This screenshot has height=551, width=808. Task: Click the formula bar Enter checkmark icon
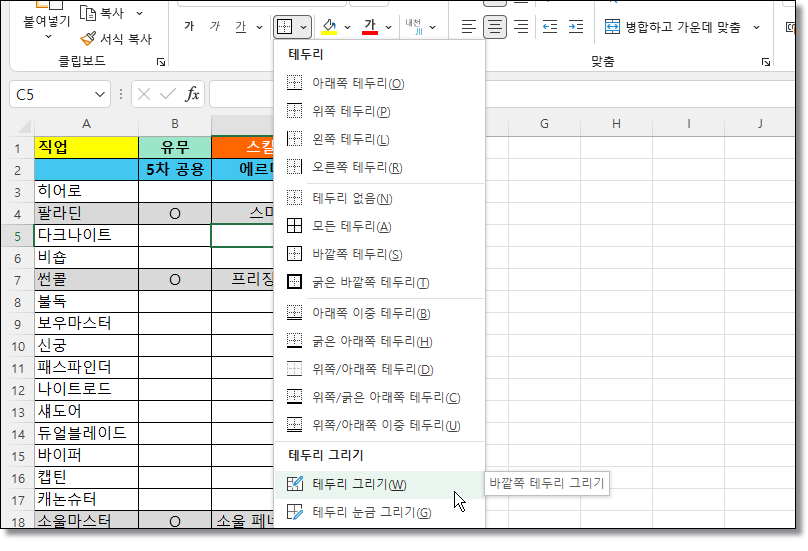coord(167,94)
